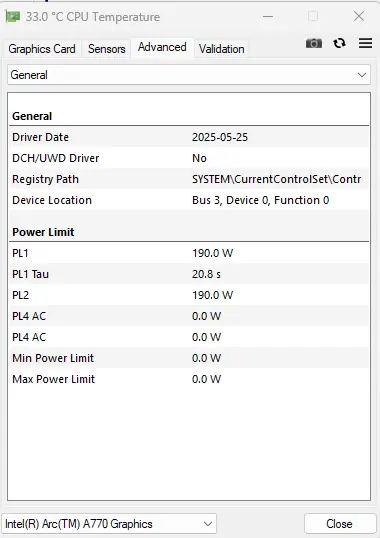The height and width of the screenshot is (538, 380).
Task: Switch to the Graphics Card tab
Action: (42, 49)
